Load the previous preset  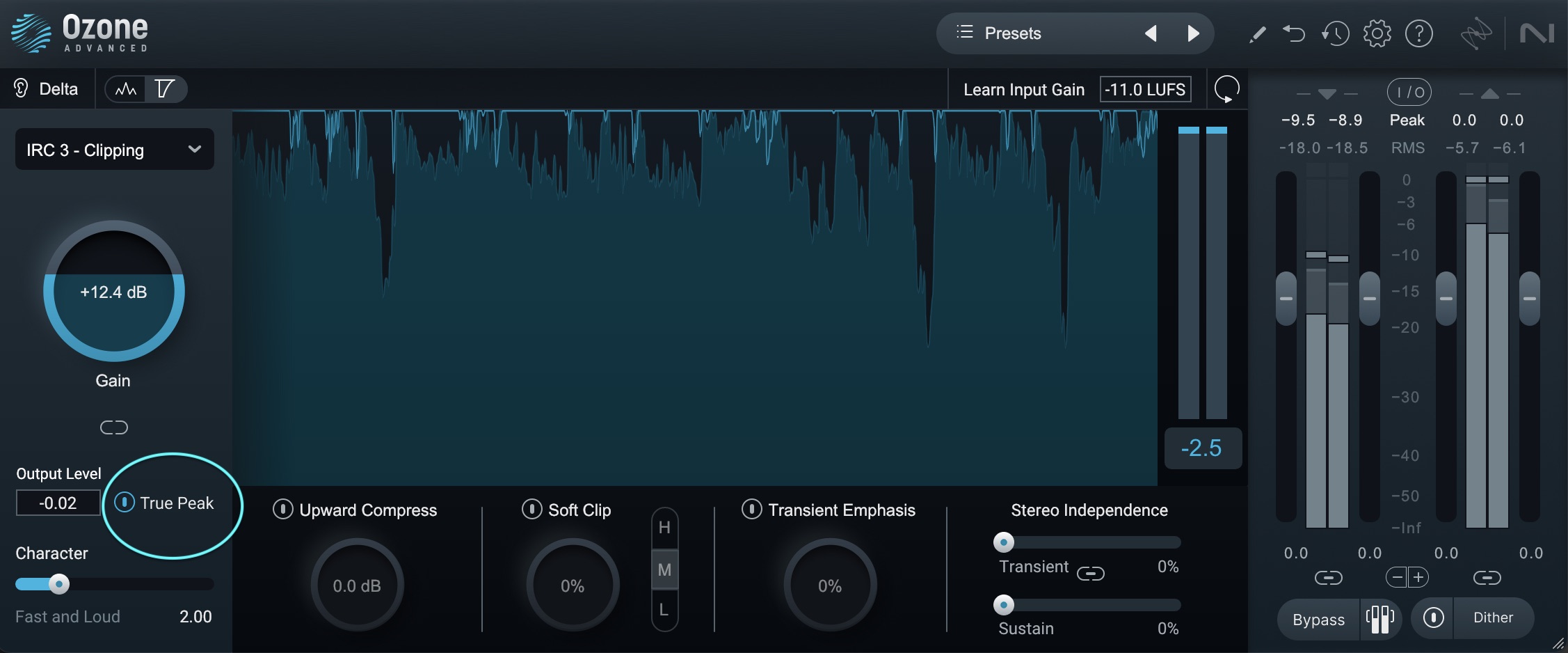pos(1151,33)
